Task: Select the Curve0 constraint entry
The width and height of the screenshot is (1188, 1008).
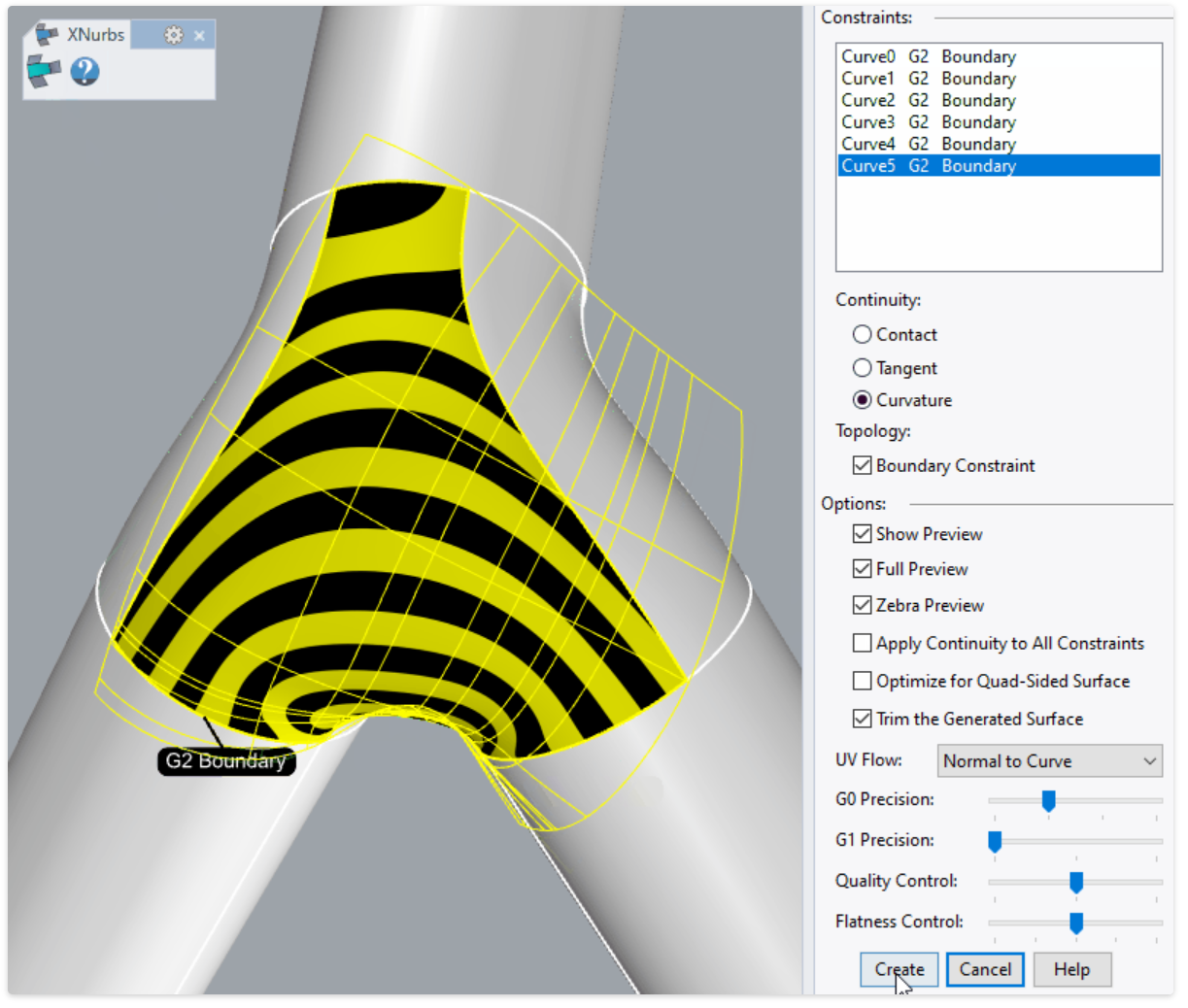Action: 928,56
